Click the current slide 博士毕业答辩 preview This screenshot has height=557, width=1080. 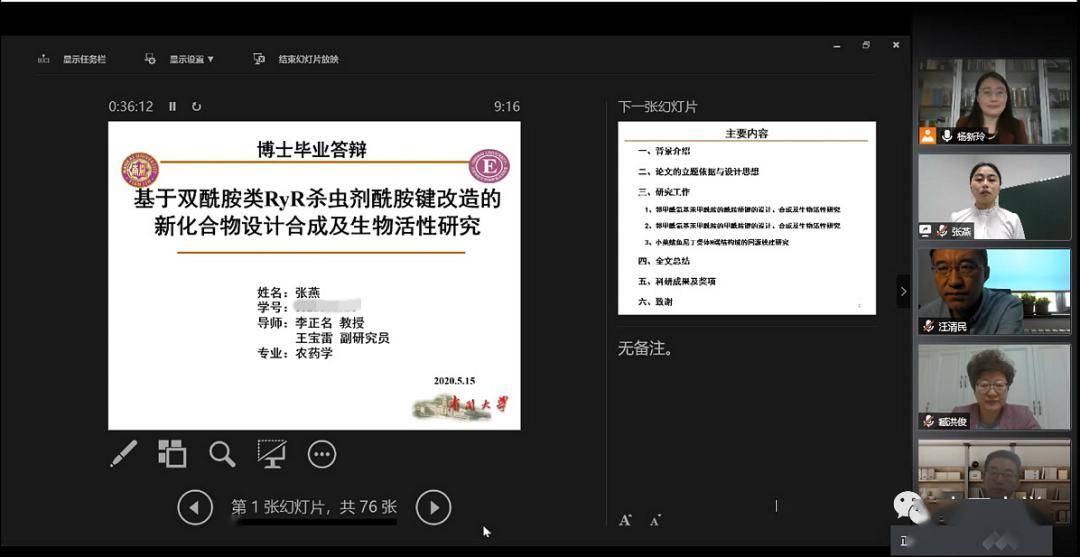(x=314, y=275)
